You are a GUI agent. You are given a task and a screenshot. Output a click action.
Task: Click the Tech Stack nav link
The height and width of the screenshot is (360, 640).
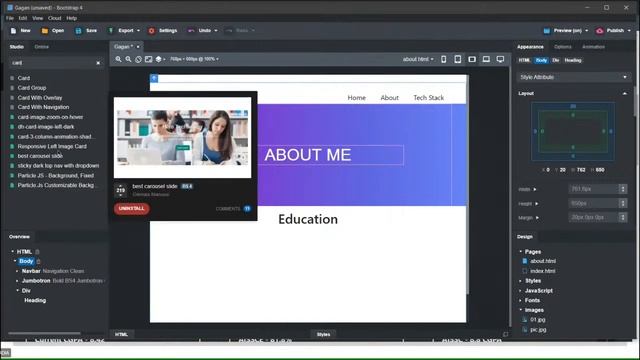tap(429, 98)
